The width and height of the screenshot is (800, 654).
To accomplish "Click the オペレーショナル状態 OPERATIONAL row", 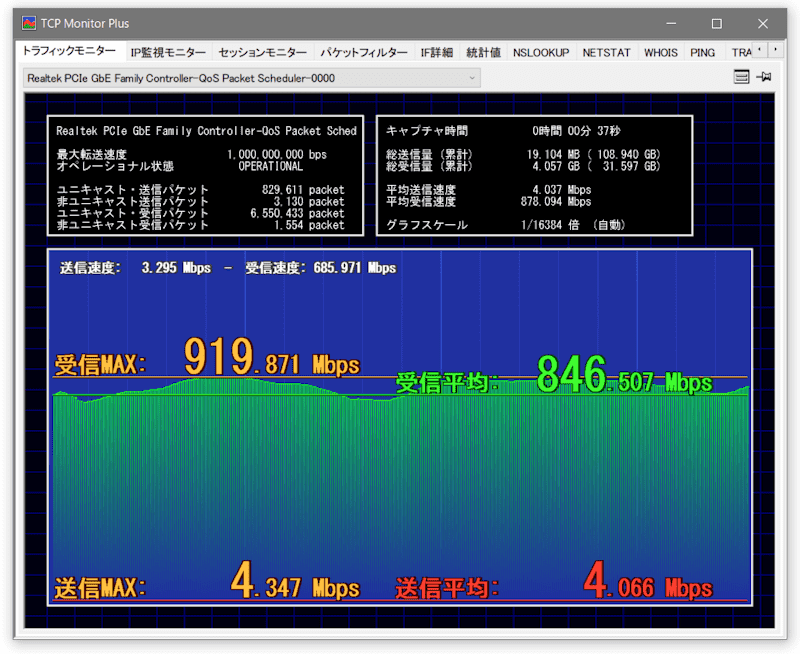I will point(180,166).
